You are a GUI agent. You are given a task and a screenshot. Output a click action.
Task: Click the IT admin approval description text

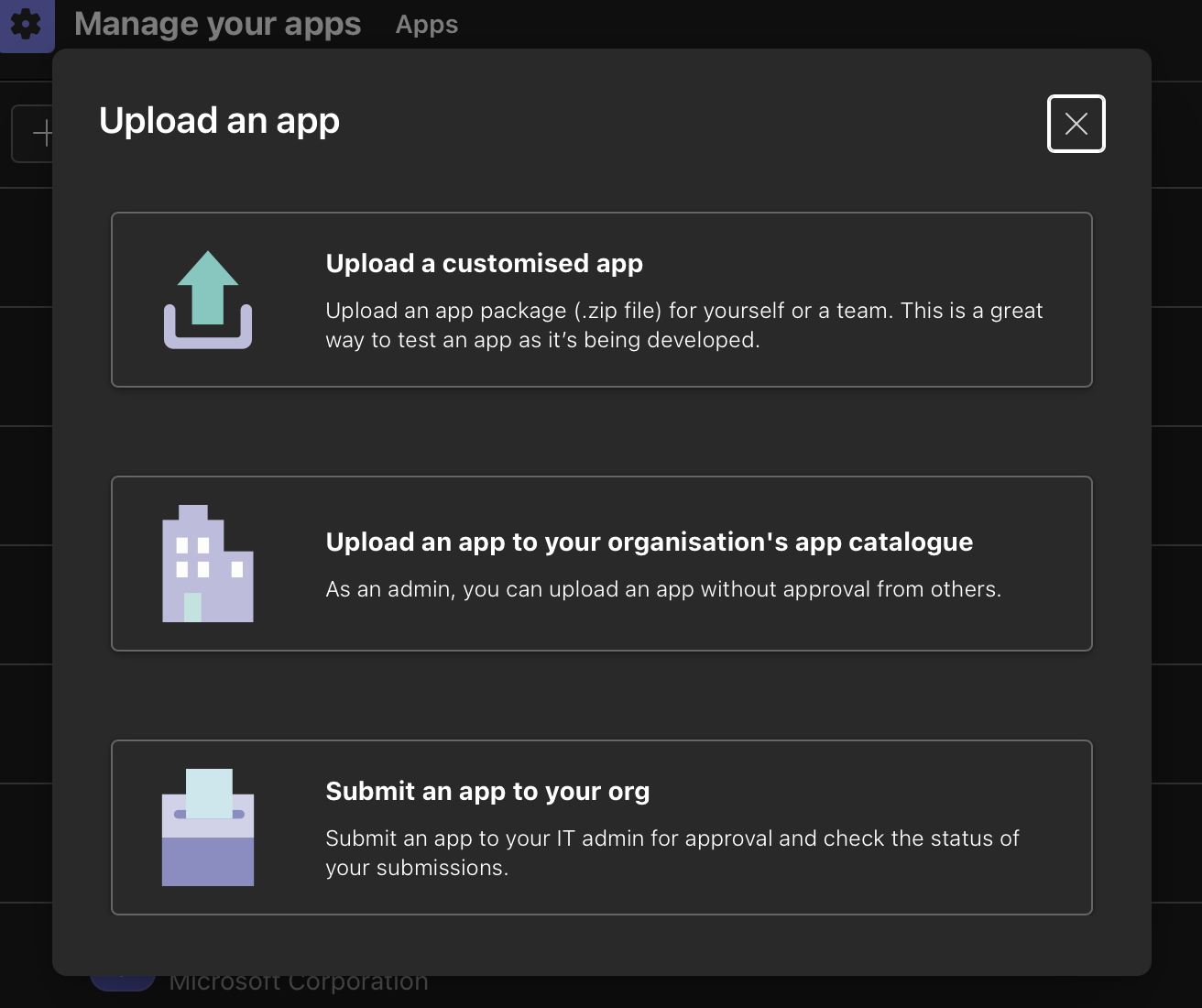click(672, 852)
